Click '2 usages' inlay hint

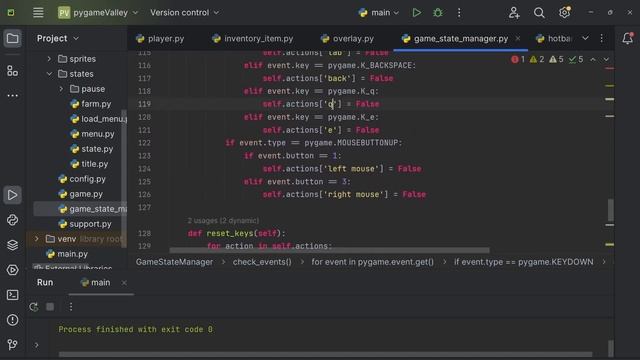coord(223,220)
